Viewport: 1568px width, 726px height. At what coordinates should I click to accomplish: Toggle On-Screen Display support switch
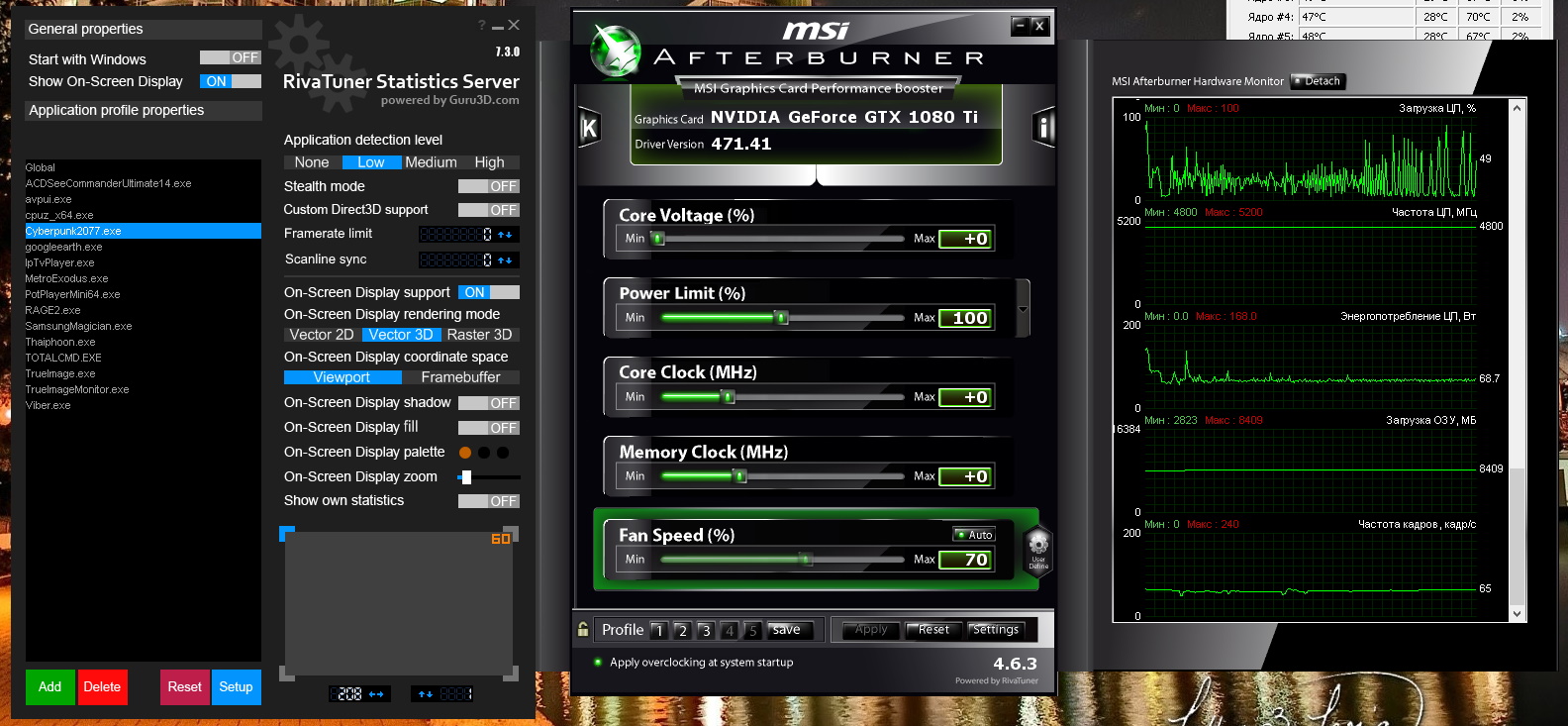[489, 292]
